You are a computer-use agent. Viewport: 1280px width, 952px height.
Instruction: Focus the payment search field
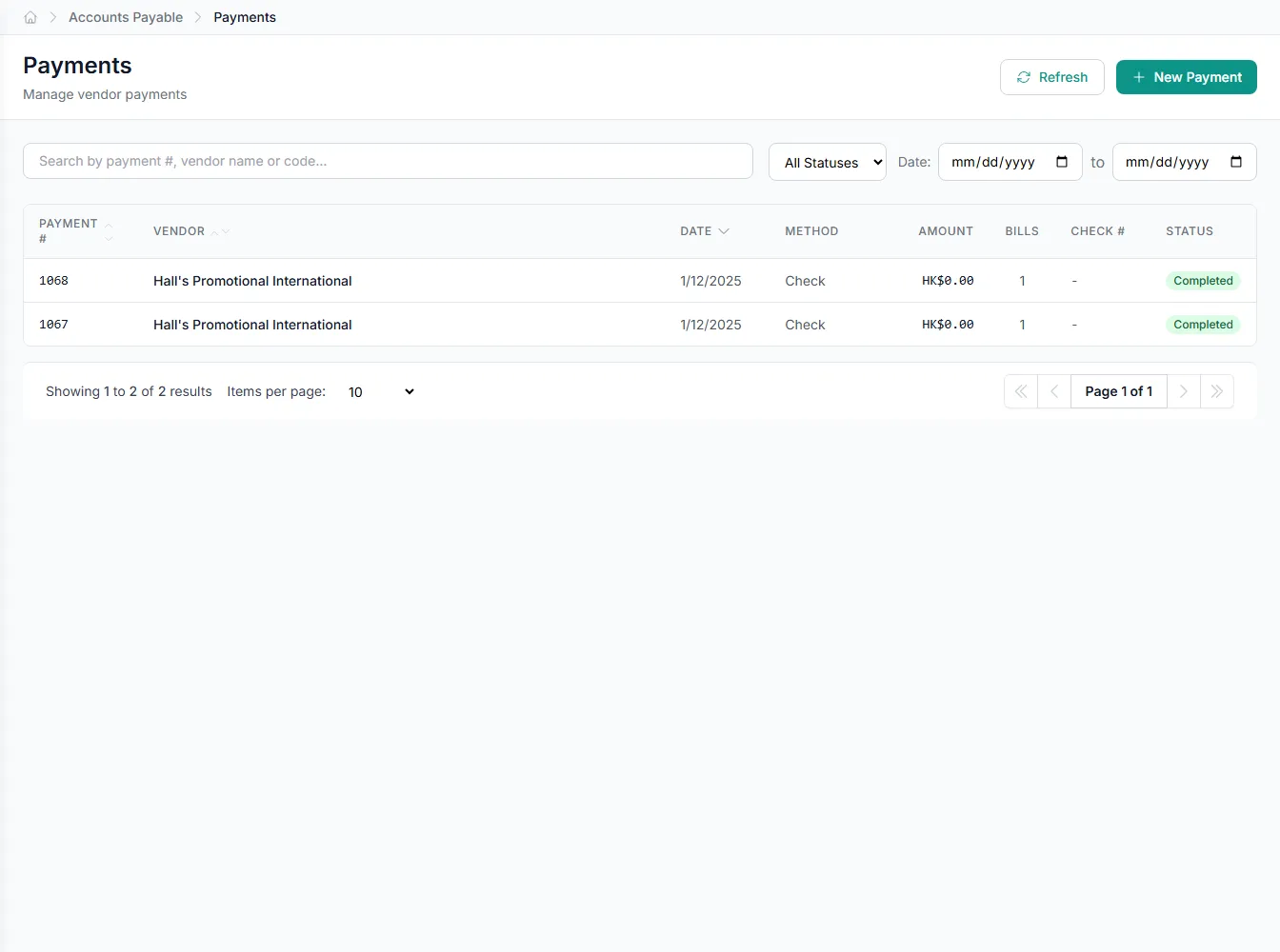coord(388,161)
